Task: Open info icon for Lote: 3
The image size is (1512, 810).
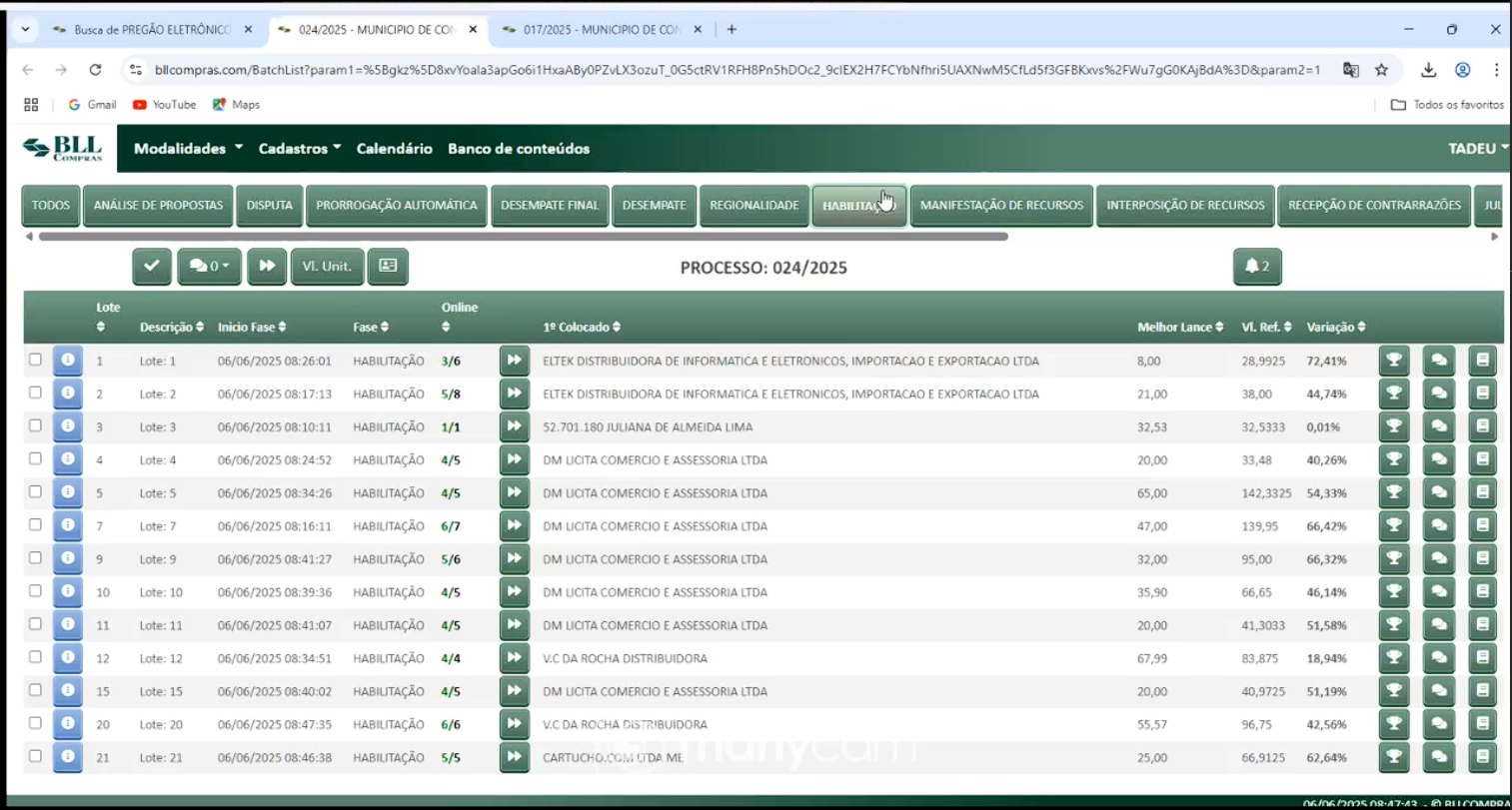Action: [67, 426]
